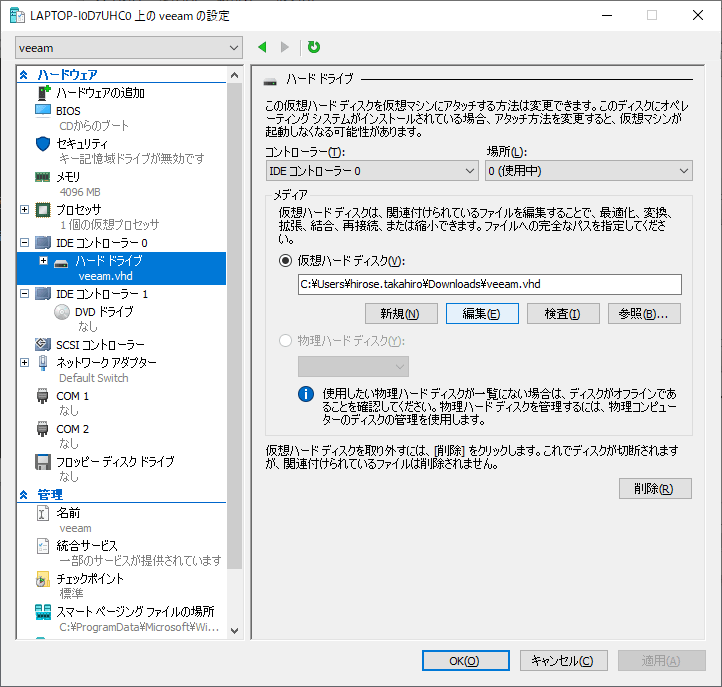
Task: Select the BIOS monitor icon
Action: pyautogui.click(x=43, y=111)
